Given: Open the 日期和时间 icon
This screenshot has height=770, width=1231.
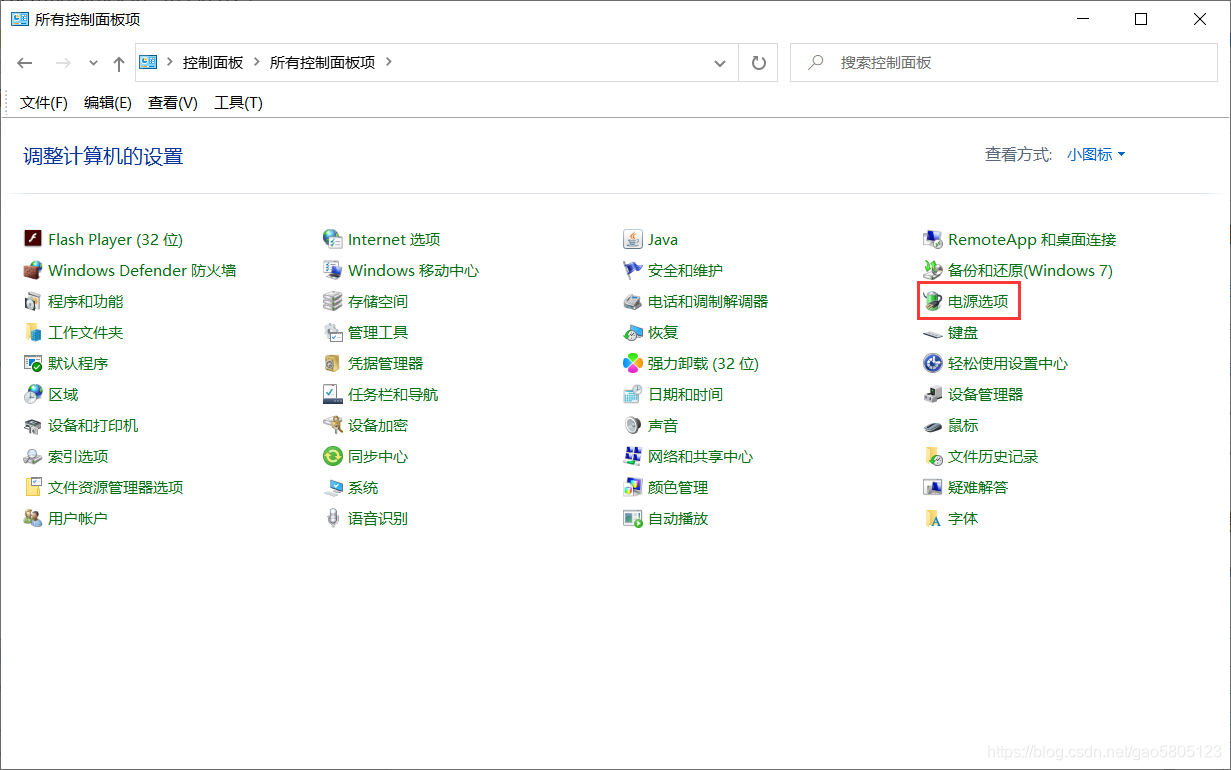Looking at the screenshot, I should 633,394.
